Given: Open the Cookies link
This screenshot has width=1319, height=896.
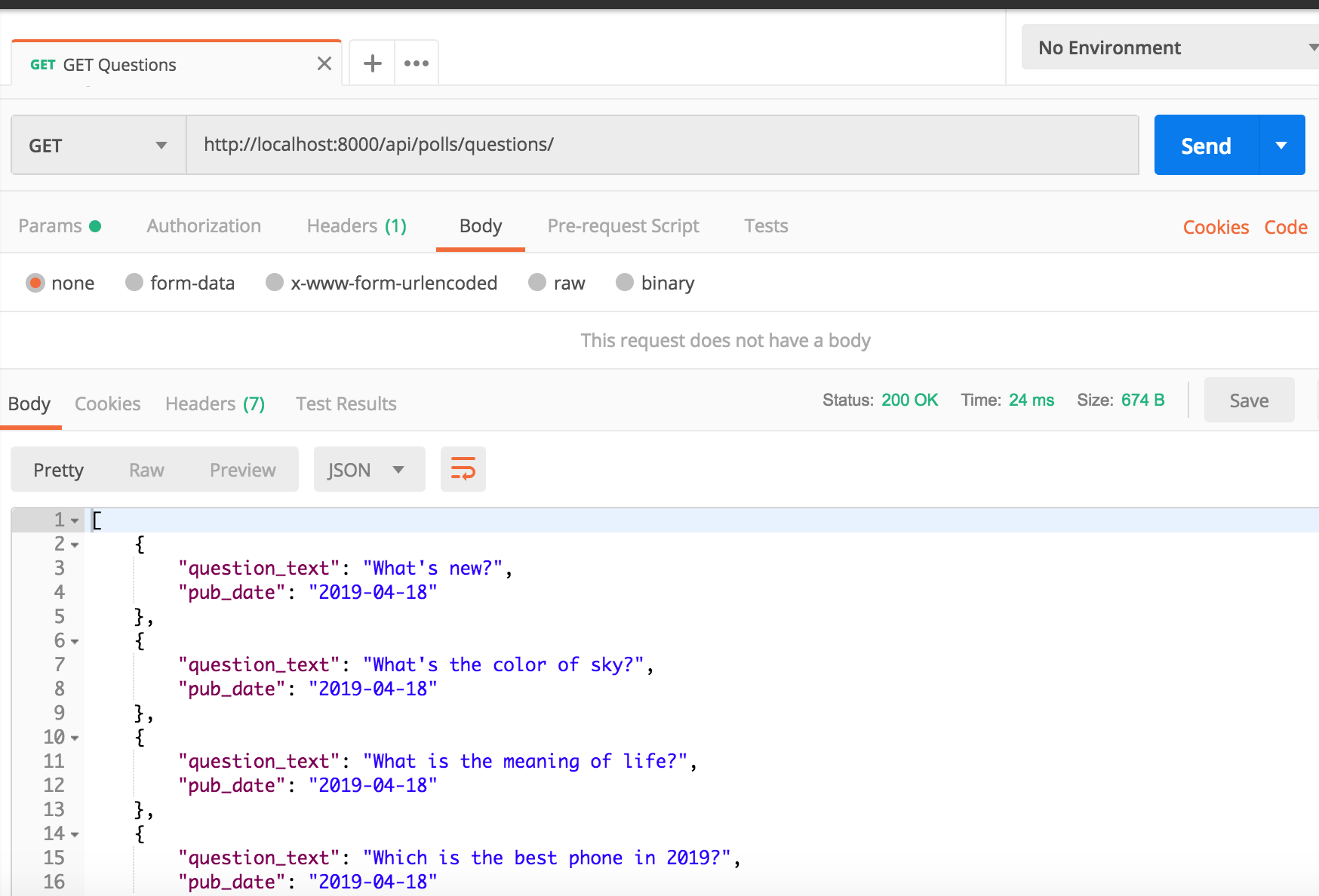Looking at the screenshot, I should tap(1216, 227).
